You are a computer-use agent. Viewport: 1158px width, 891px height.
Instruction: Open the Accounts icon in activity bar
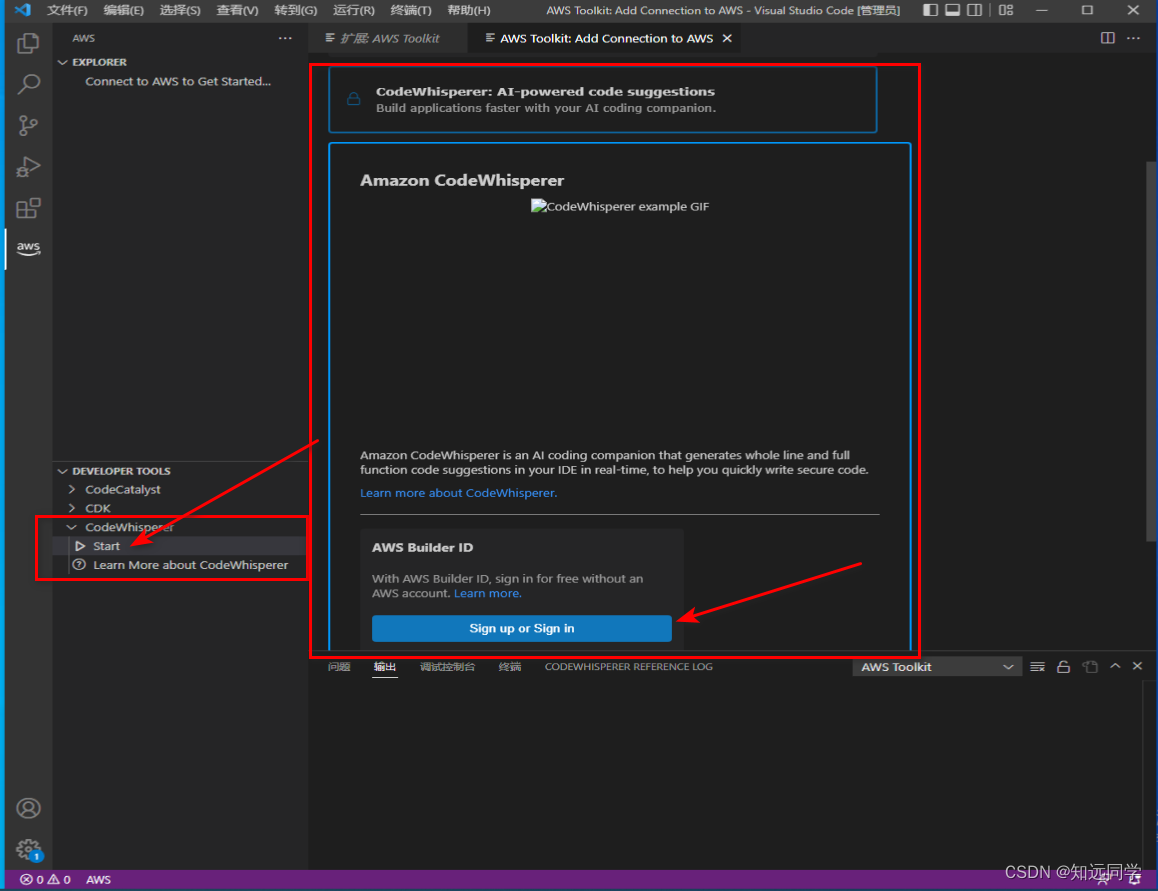pyautogui.click(x=28, y=808)
